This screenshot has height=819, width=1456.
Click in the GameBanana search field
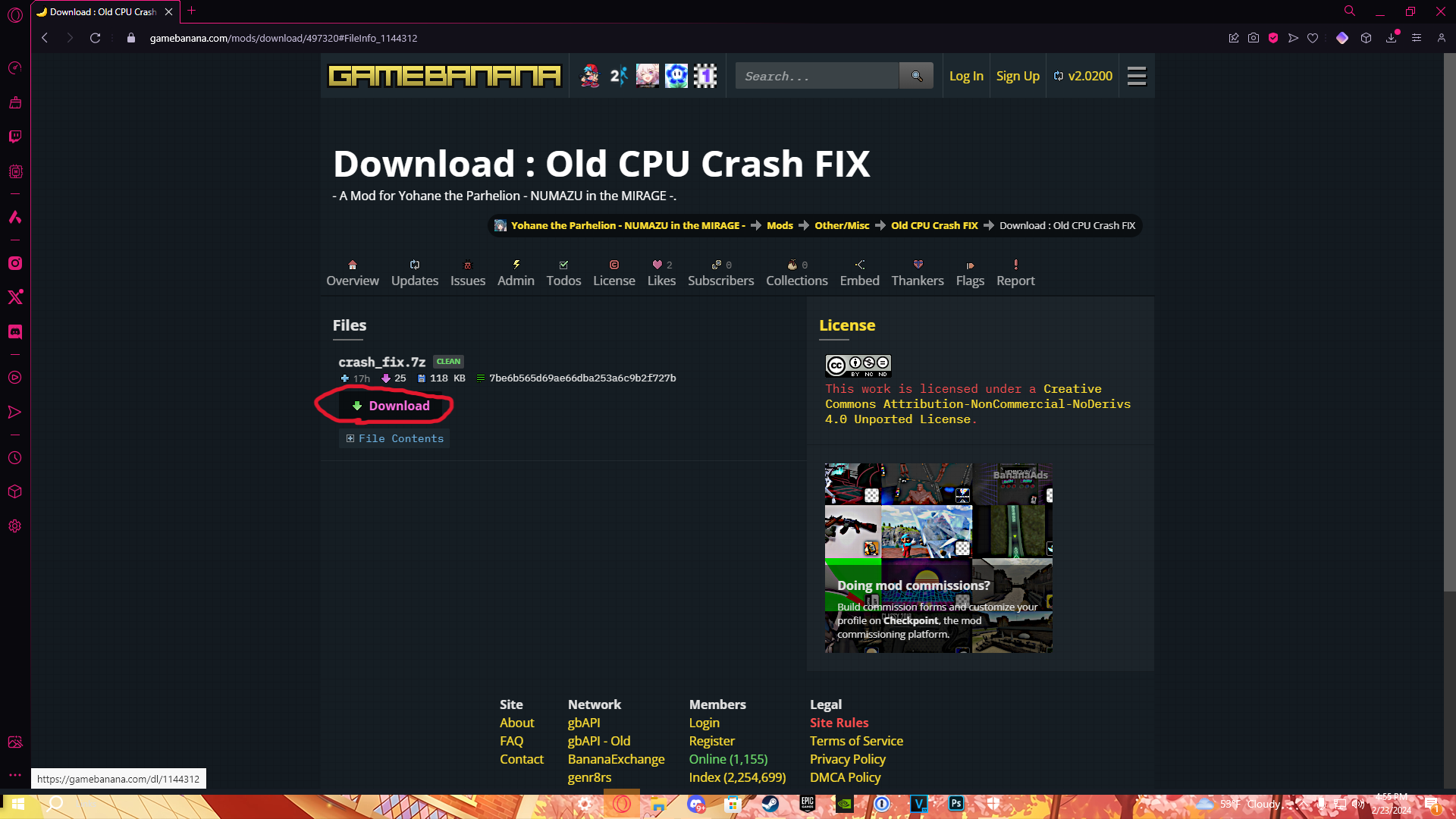click(817, 76)
